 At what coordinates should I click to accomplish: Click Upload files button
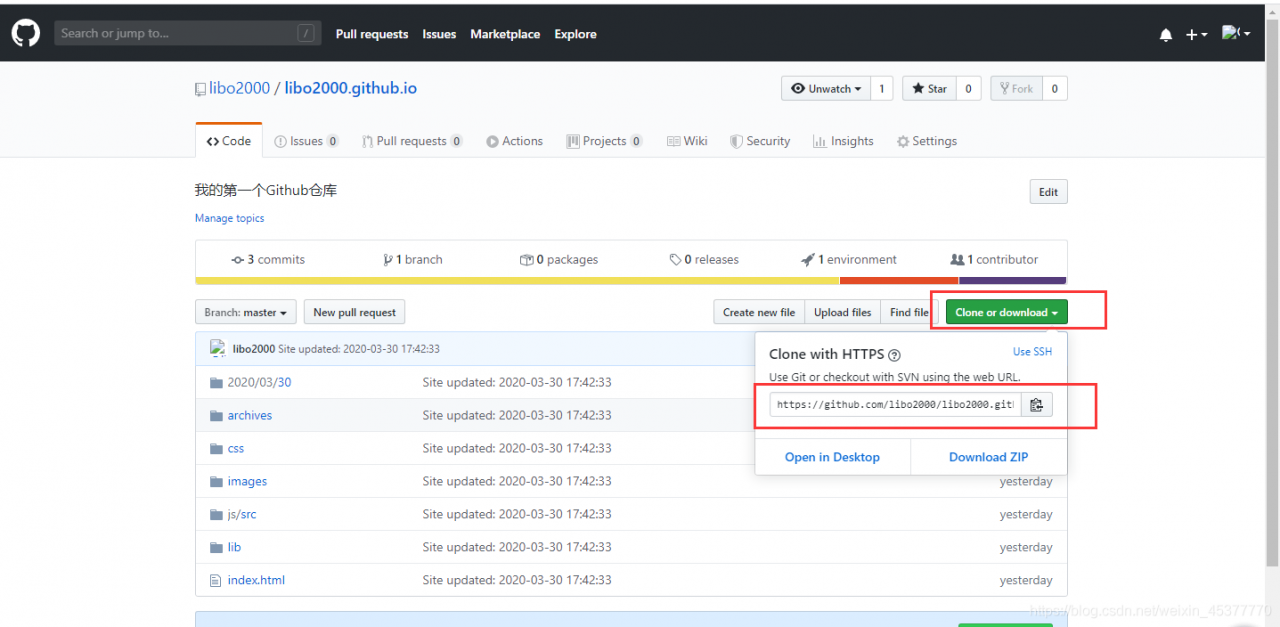[843, 312]
